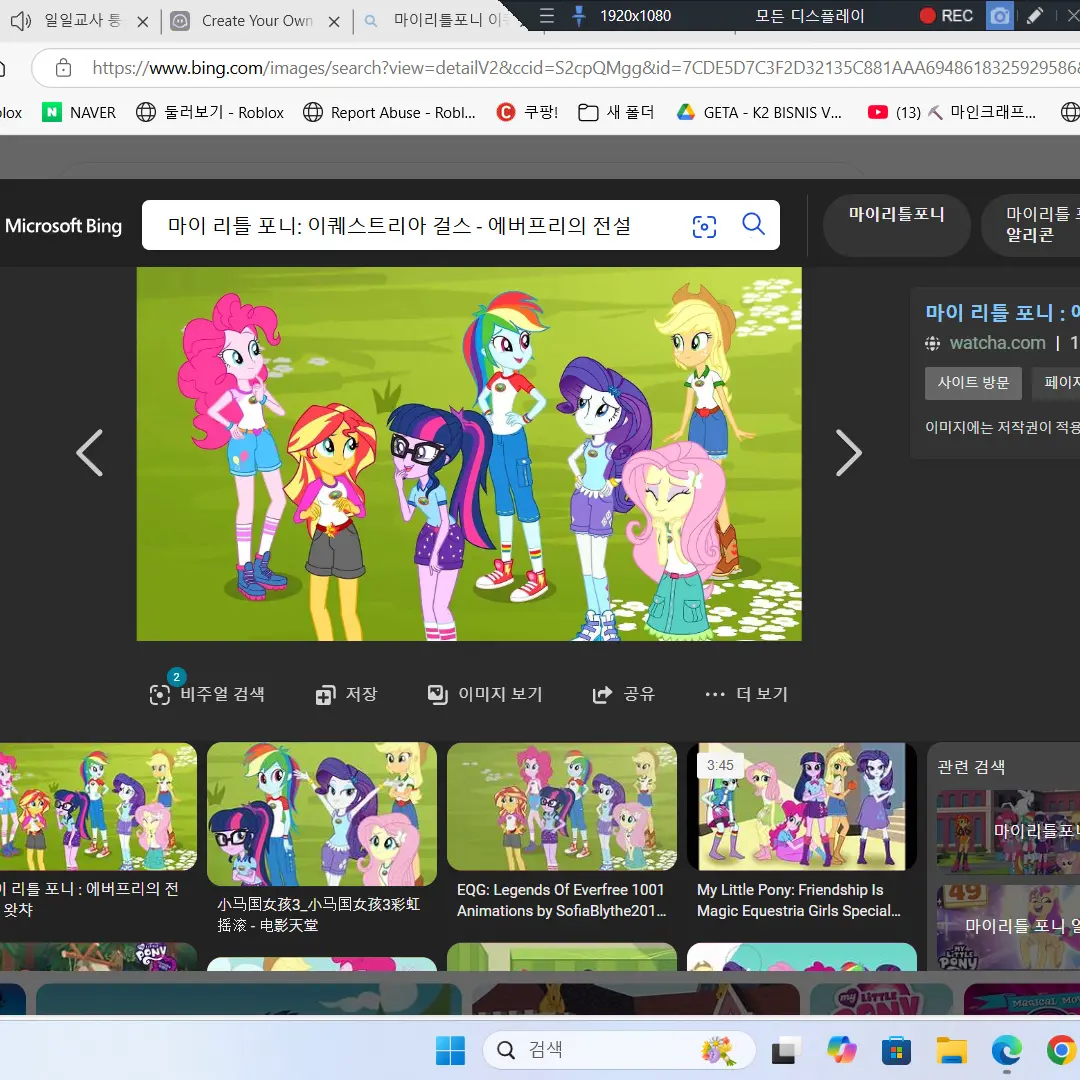This screenshot has width=1080, height=1080.
Task: Open the recorder hamburger menu
Action: pyautogui.click(x=547, y=15)
